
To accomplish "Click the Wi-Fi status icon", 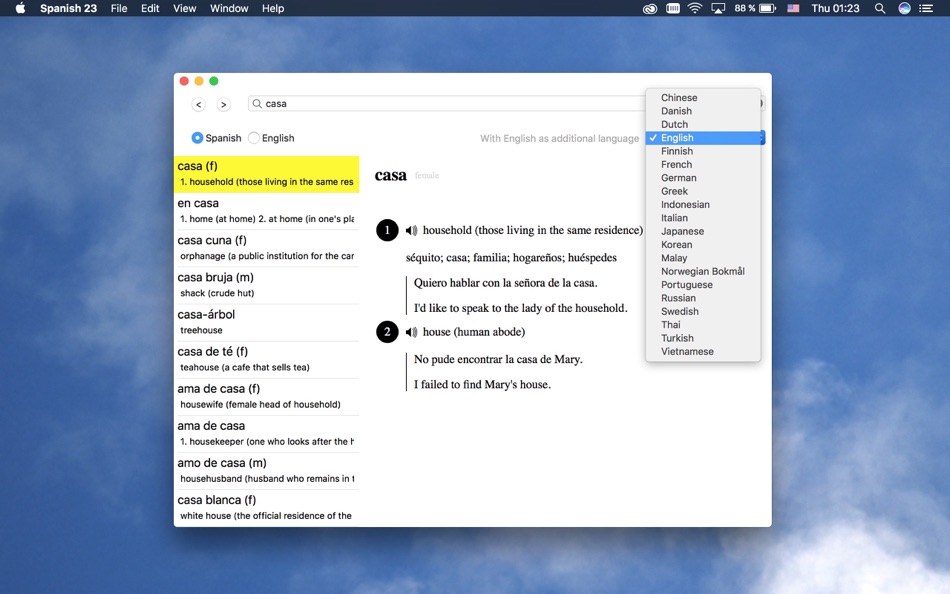I will pyautogui.click(x=695, y=8).
